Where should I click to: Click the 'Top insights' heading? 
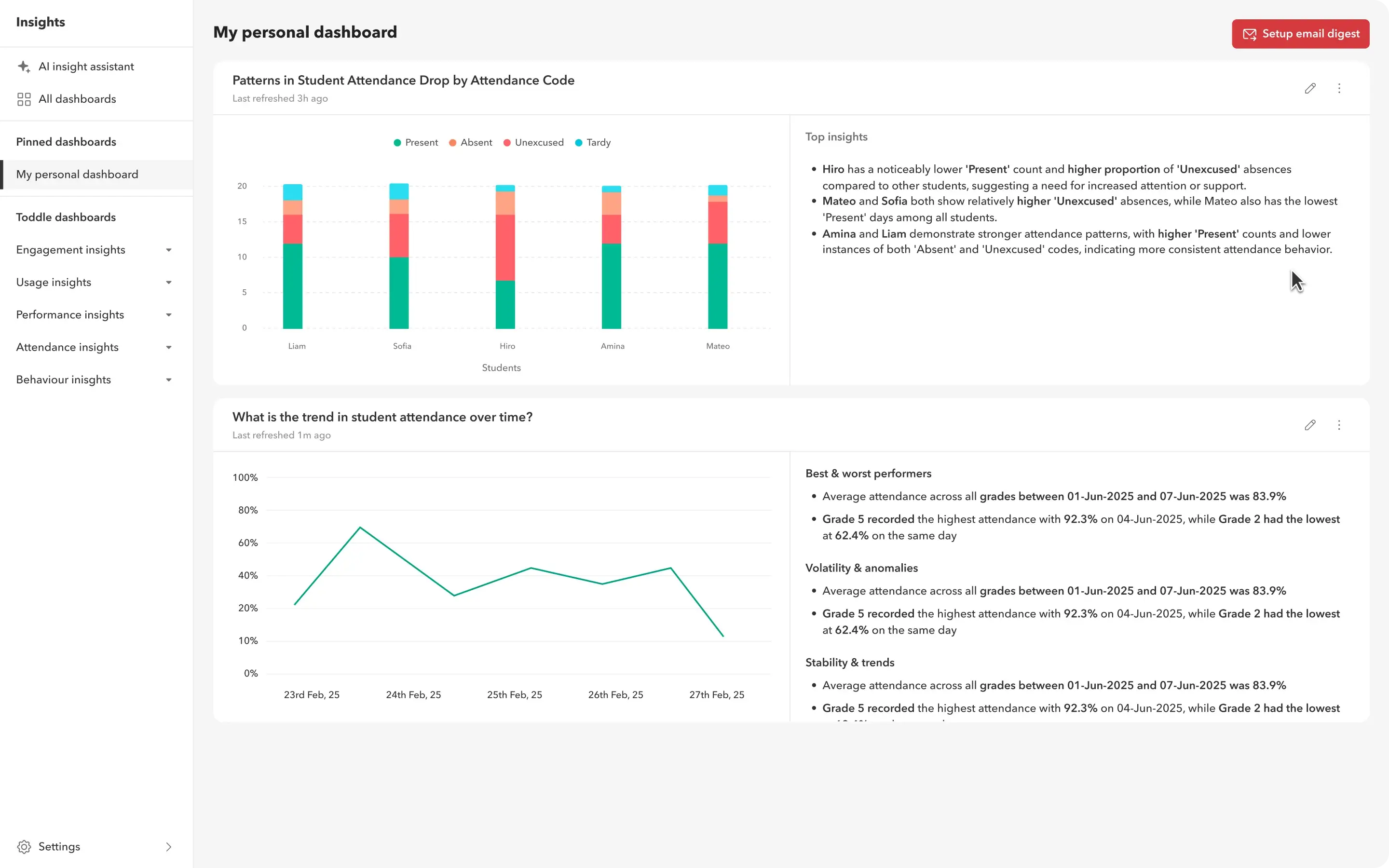836,136
